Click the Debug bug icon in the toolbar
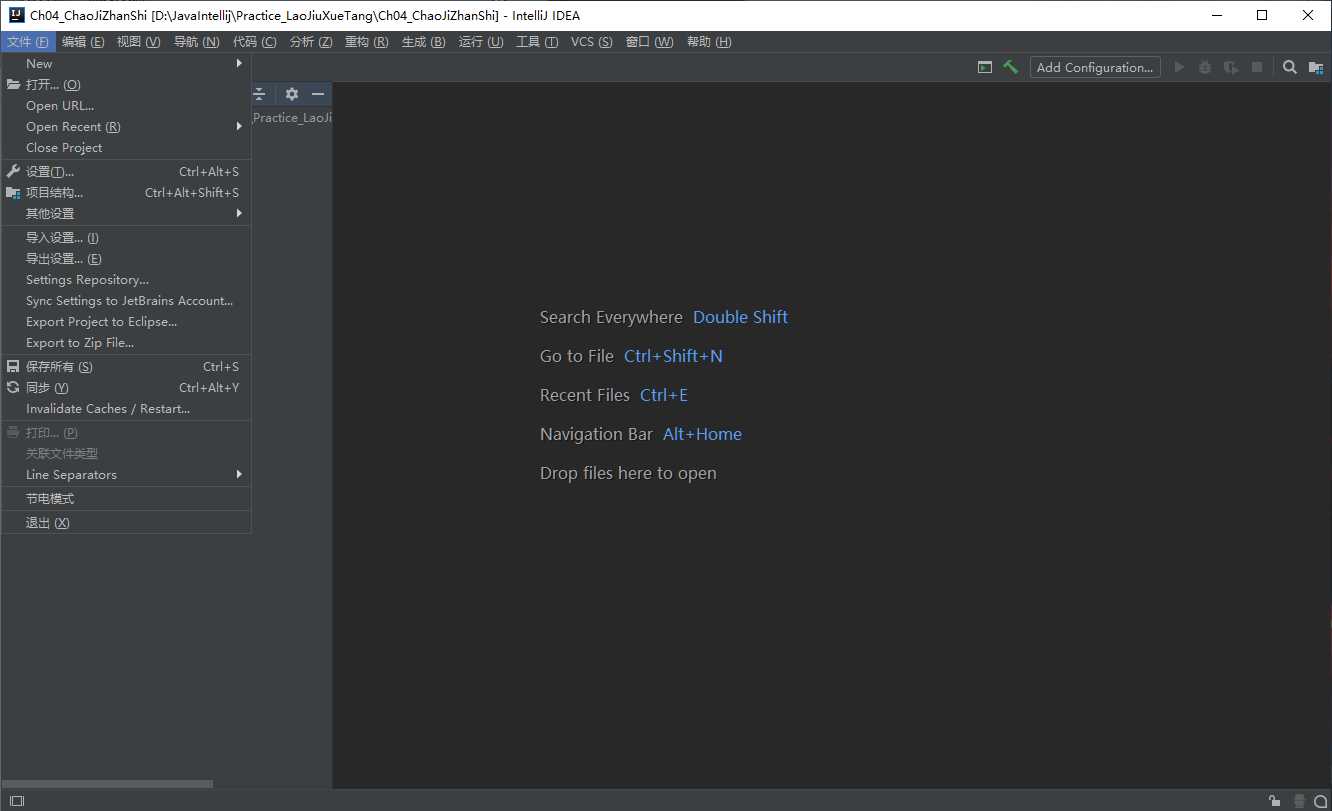The image size is (1332, 811). point(1205,67)
